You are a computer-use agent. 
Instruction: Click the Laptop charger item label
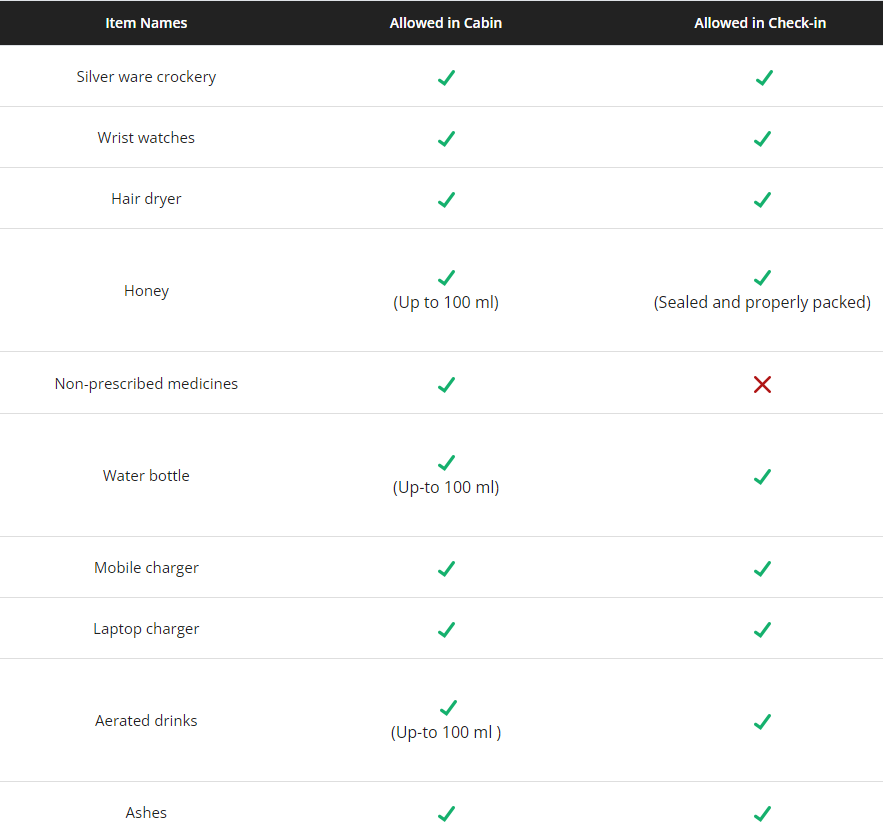pyautogui.click(x=146, y=628)
